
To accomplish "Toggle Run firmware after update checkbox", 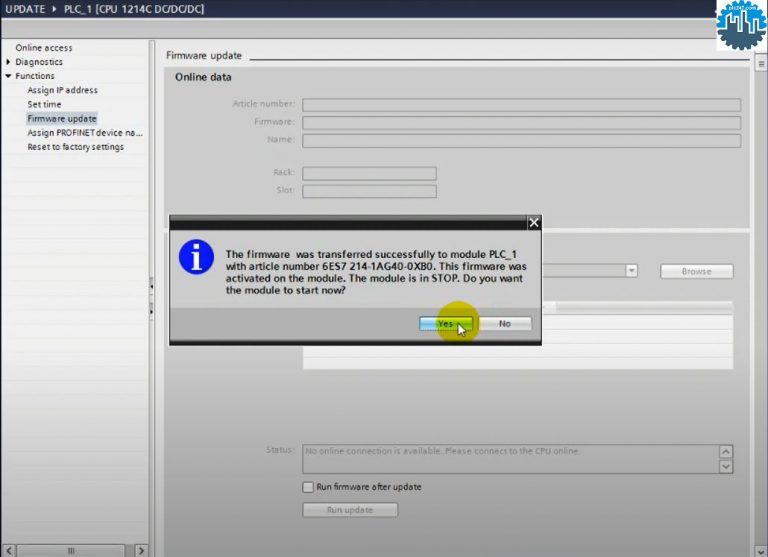I will [308, 487].
